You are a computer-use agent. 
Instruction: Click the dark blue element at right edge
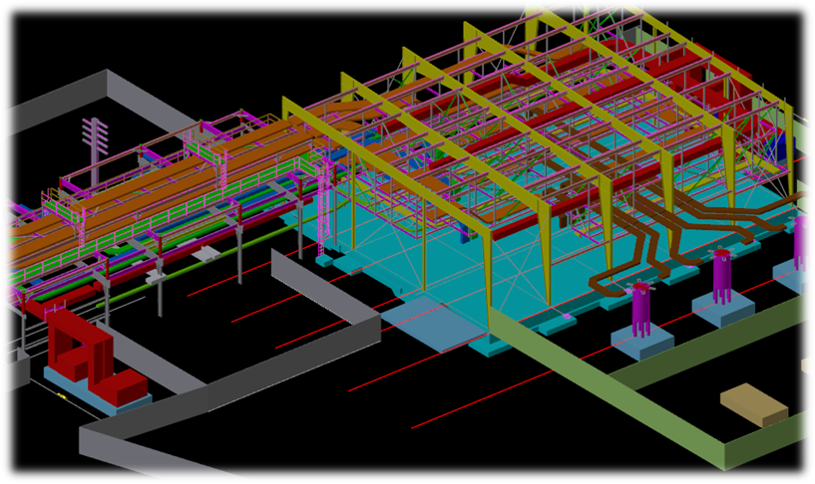[x=779, y=146]
